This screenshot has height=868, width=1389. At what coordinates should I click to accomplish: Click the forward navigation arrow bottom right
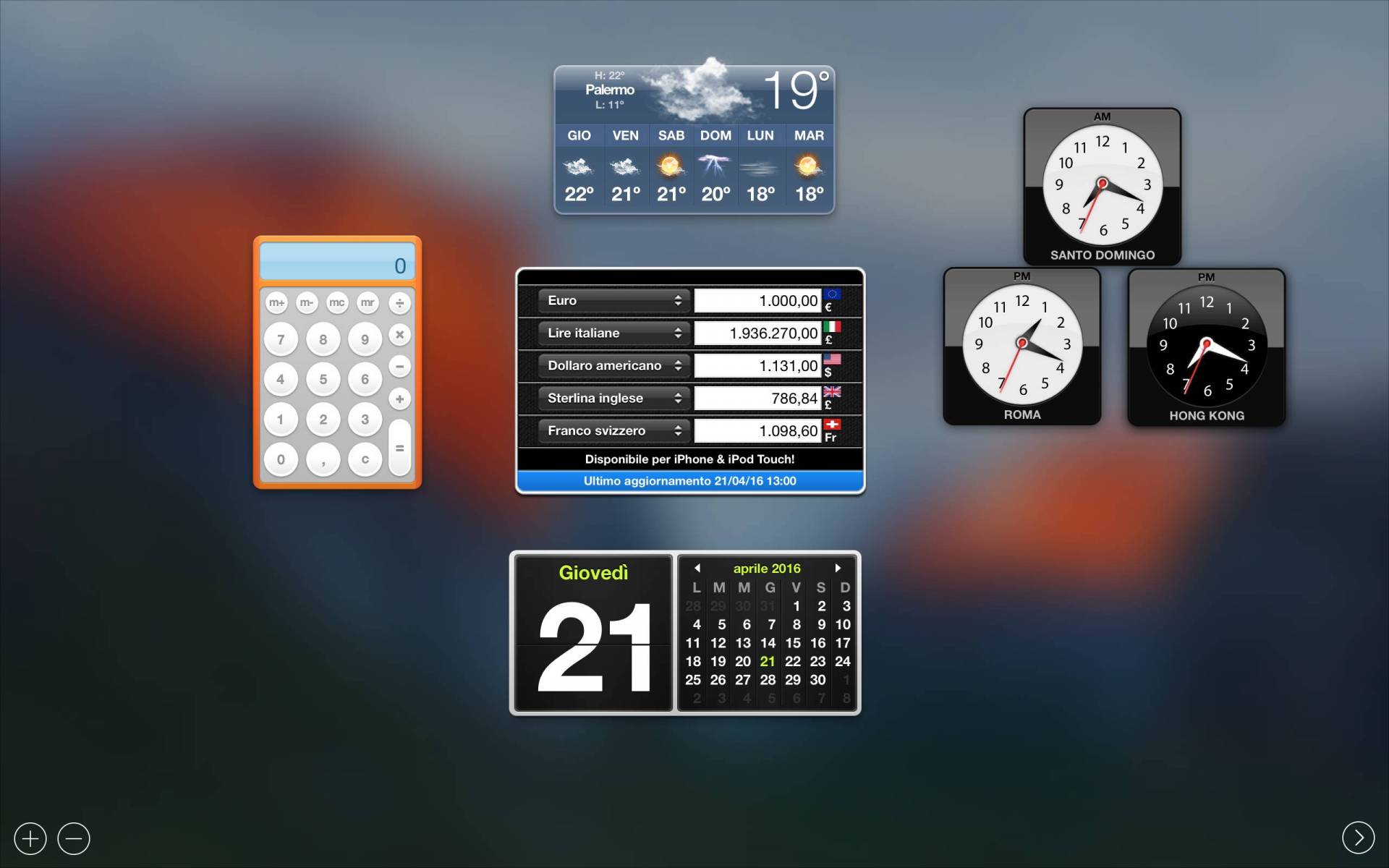pyautogui.click(x=1358, y=838)
